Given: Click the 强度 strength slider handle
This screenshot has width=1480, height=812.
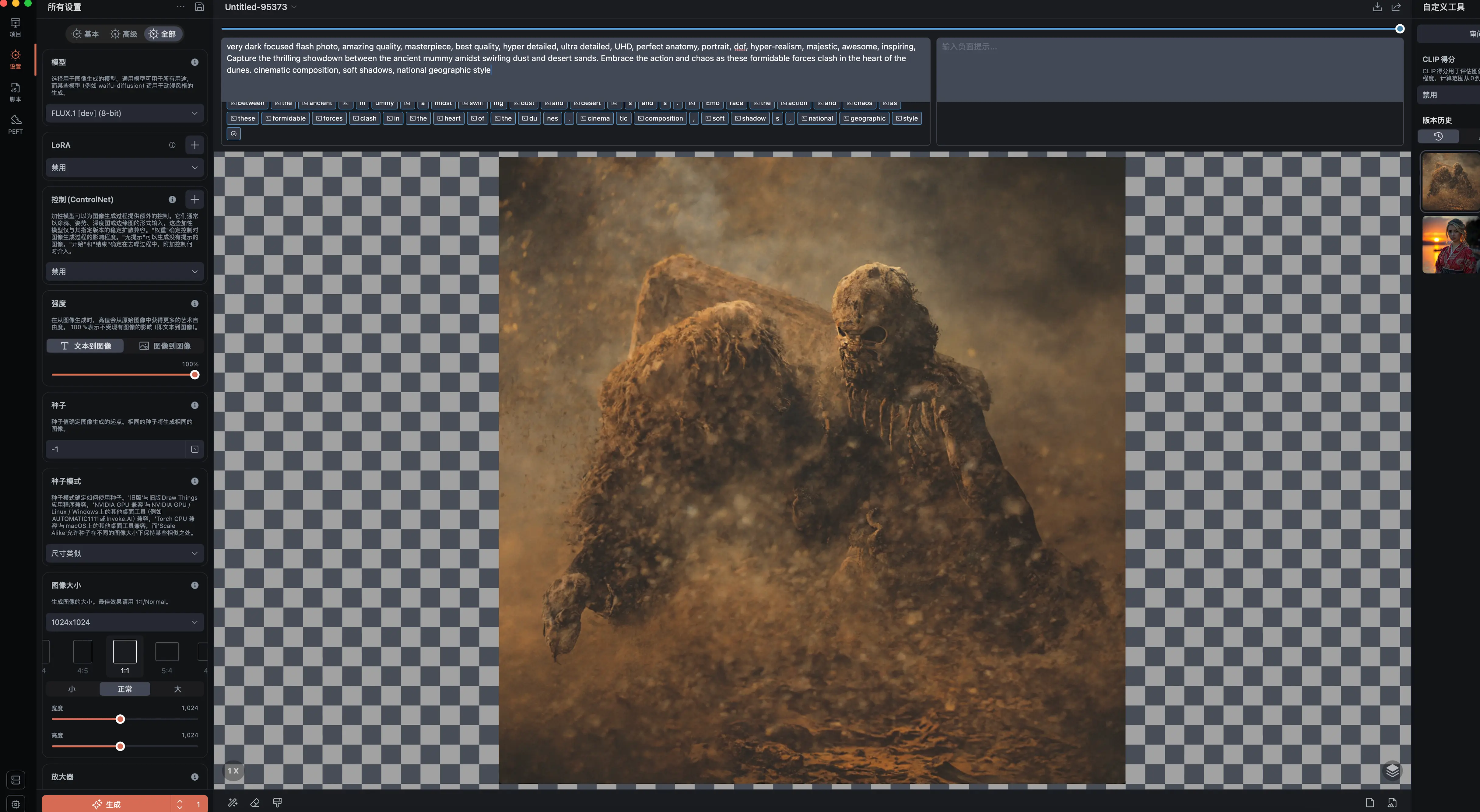Looking at the screenshot, I should 195,375.
